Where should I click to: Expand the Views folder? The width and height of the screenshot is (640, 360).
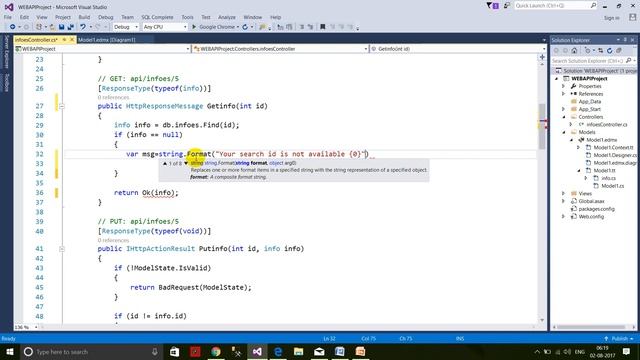(563, 193)
